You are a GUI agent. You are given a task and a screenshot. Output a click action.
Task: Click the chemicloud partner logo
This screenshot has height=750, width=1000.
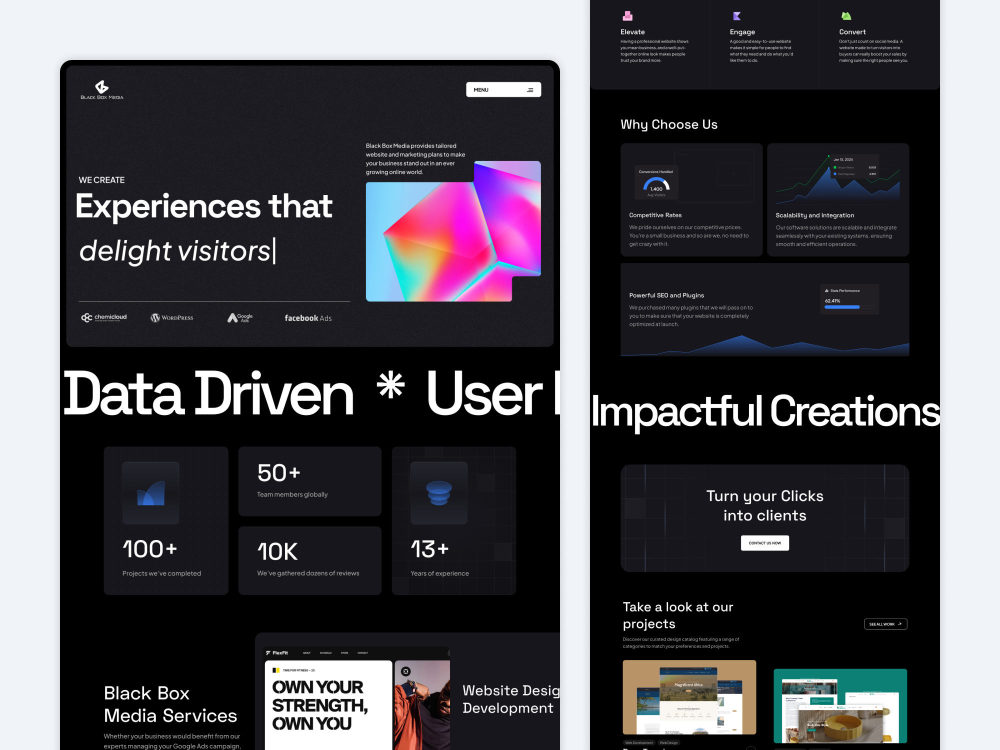[x=104, y=318]
